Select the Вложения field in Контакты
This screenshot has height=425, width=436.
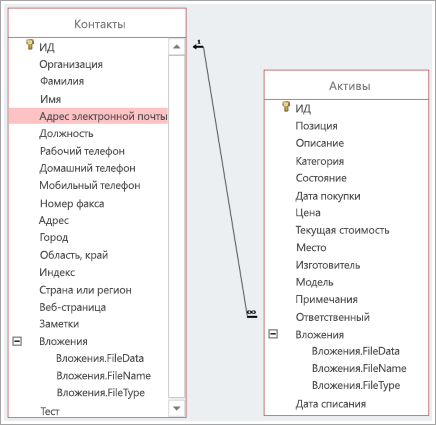(x=64, y=341)
